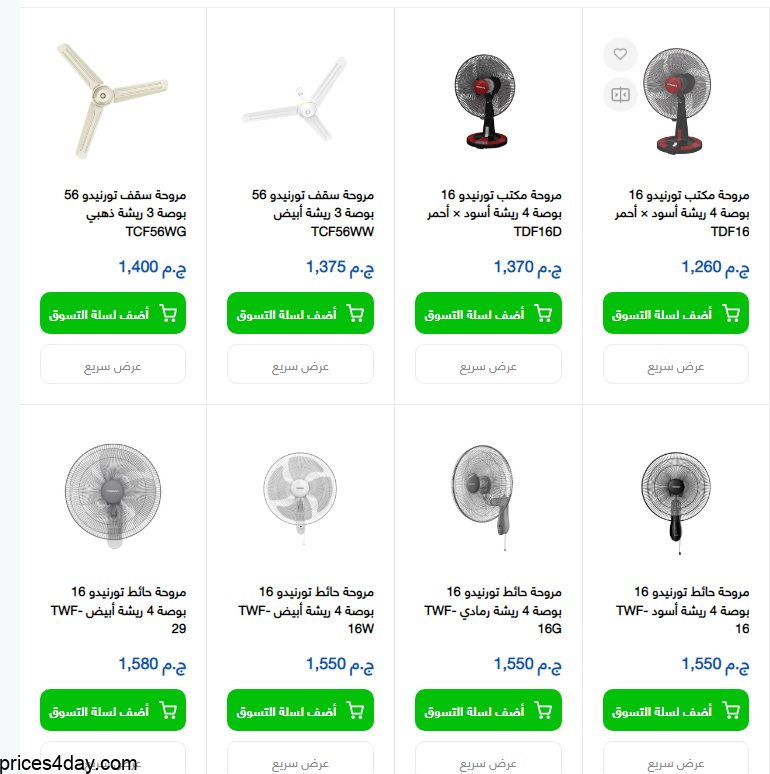
Task: Add the TWF-16W white wall fan to cart
Action: pos(300,710)
